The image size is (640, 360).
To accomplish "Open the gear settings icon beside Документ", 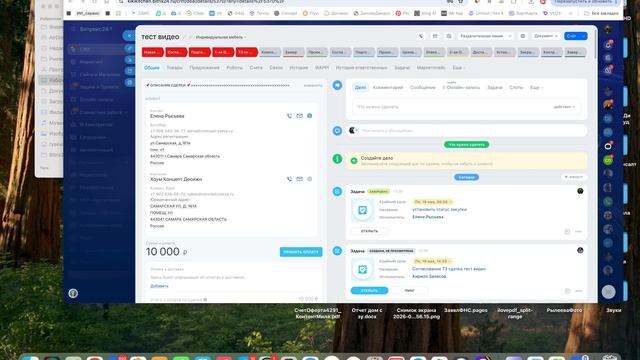I will [523, 36].
